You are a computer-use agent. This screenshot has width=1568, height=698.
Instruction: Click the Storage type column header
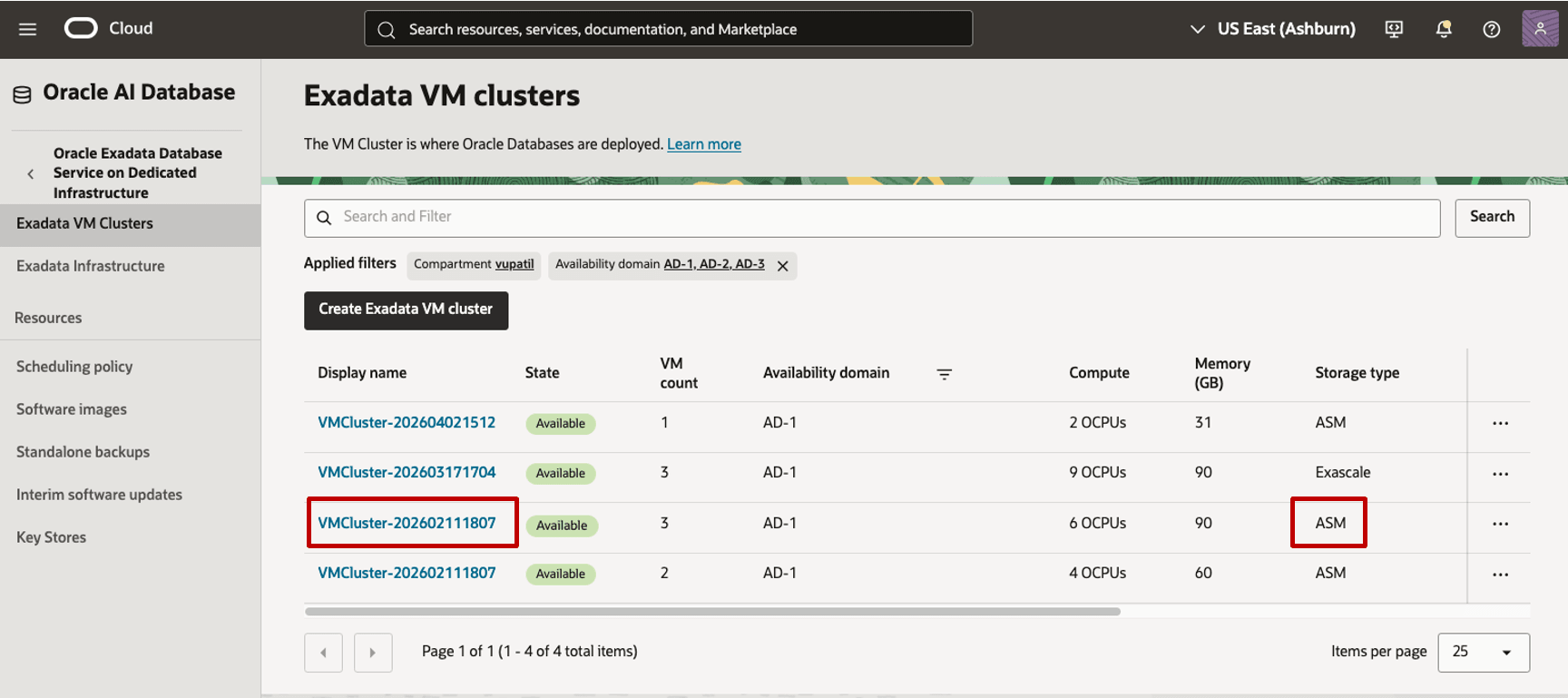[1357, 373]
